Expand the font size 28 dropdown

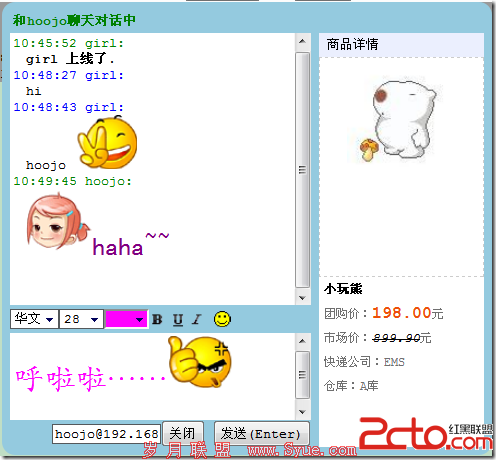pyautogui.click(x=81, y=319)
